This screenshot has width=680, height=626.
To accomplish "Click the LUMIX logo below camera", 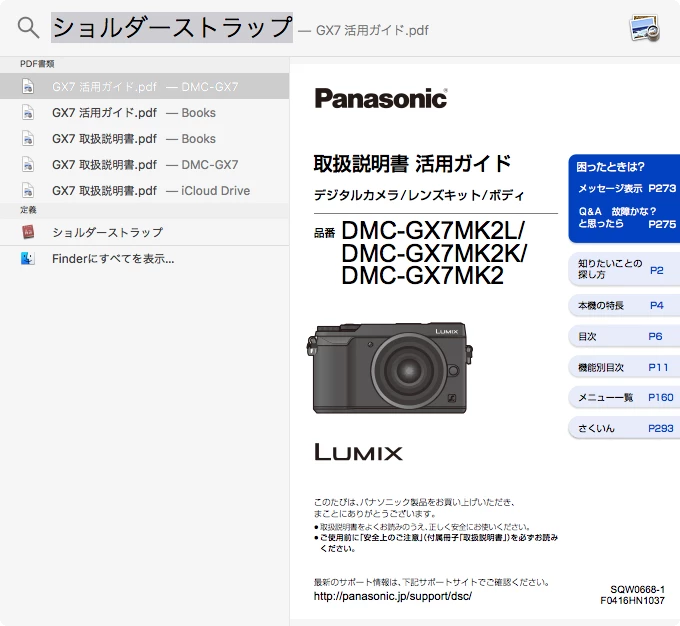I will click(x=358, y=452).
